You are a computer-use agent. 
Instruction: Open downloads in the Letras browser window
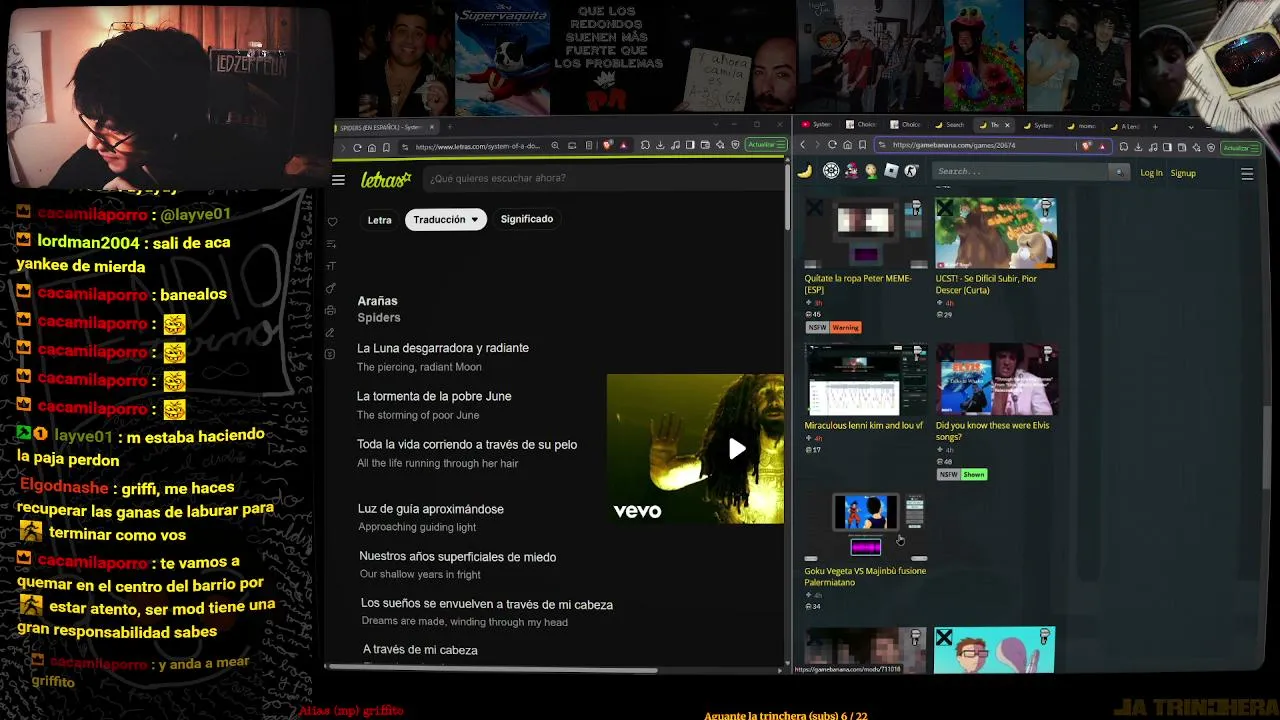coord(660,146)
